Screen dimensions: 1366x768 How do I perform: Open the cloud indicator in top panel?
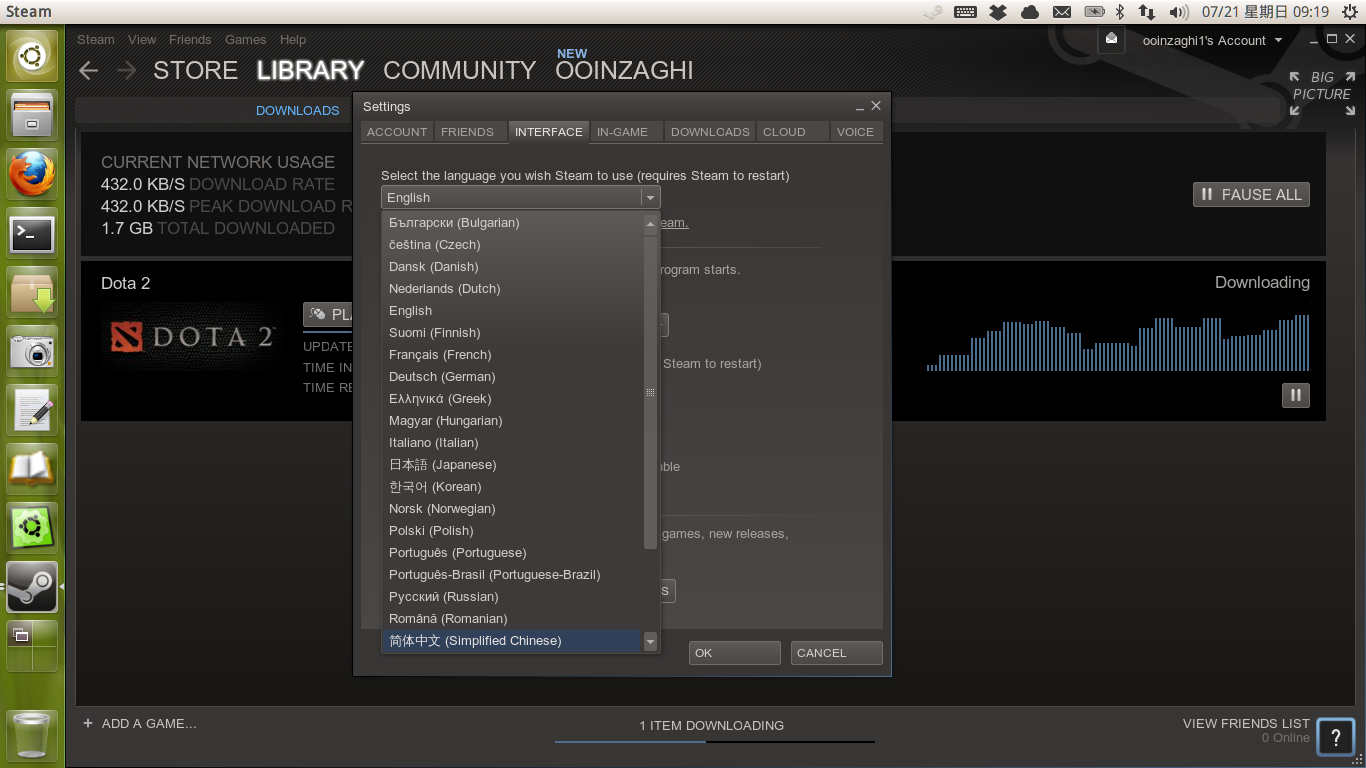pyautogui.click(x=1030, y=12)
